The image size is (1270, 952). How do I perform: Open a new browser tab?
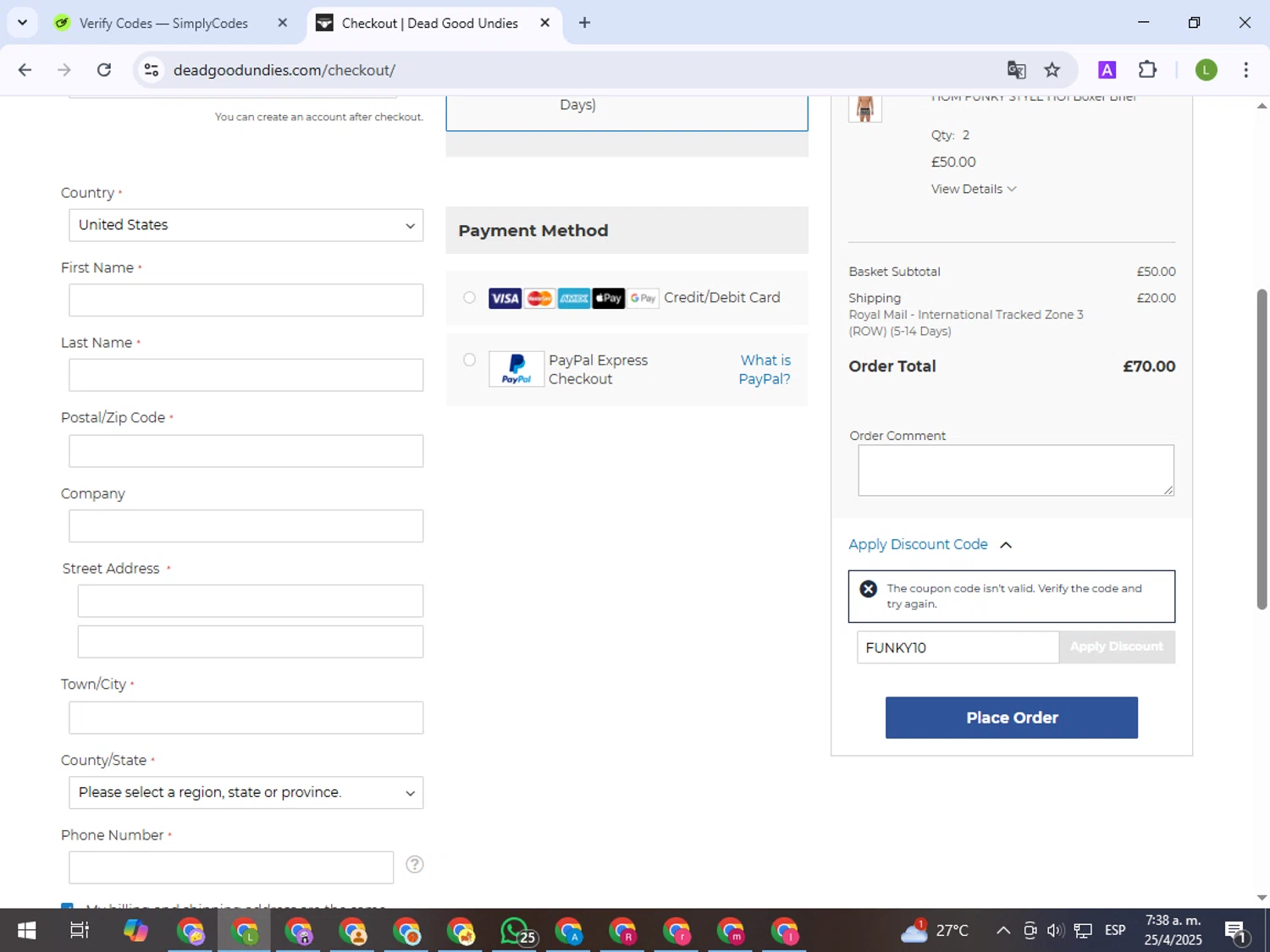pos(584,23)
